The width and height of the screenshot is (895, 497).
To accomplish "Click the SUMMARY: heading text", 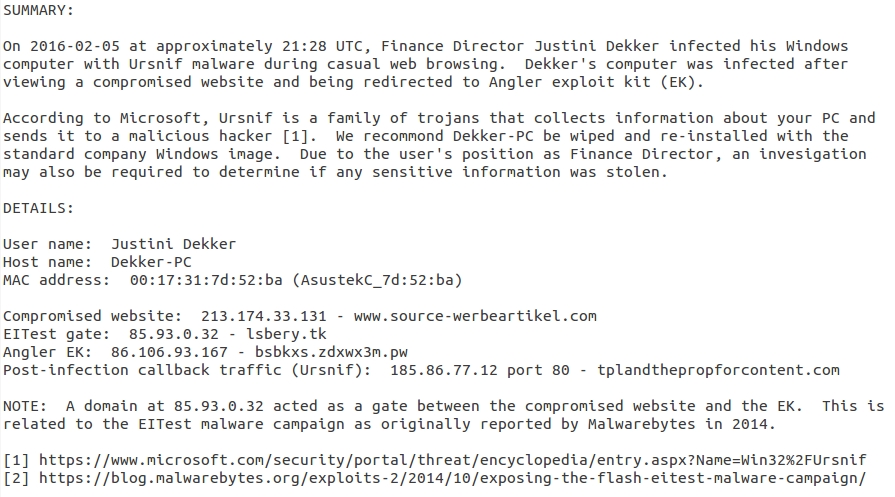I will tap(38, 10).
